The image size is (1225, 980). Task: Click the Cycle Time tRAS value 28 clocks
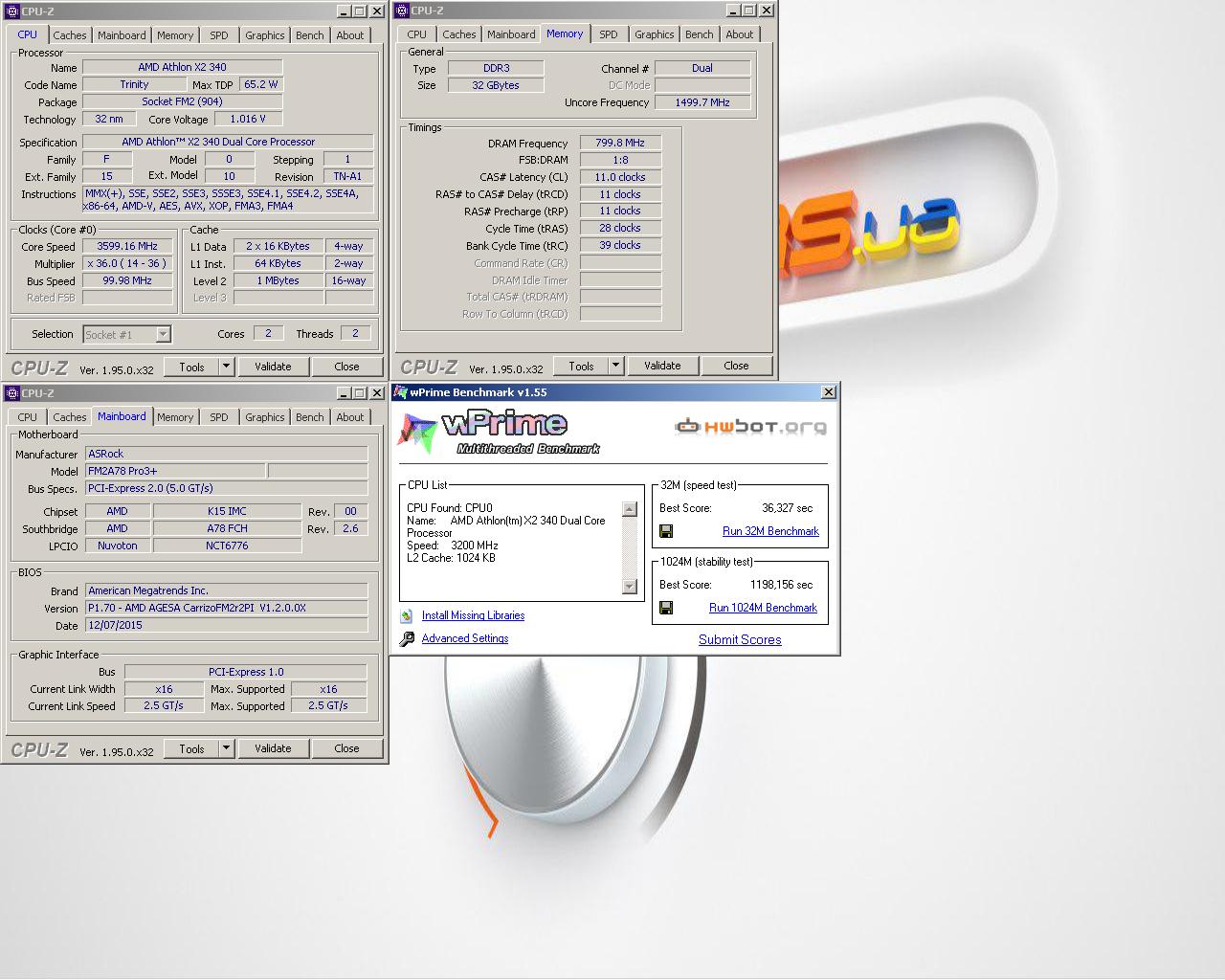tap(620, 228)
